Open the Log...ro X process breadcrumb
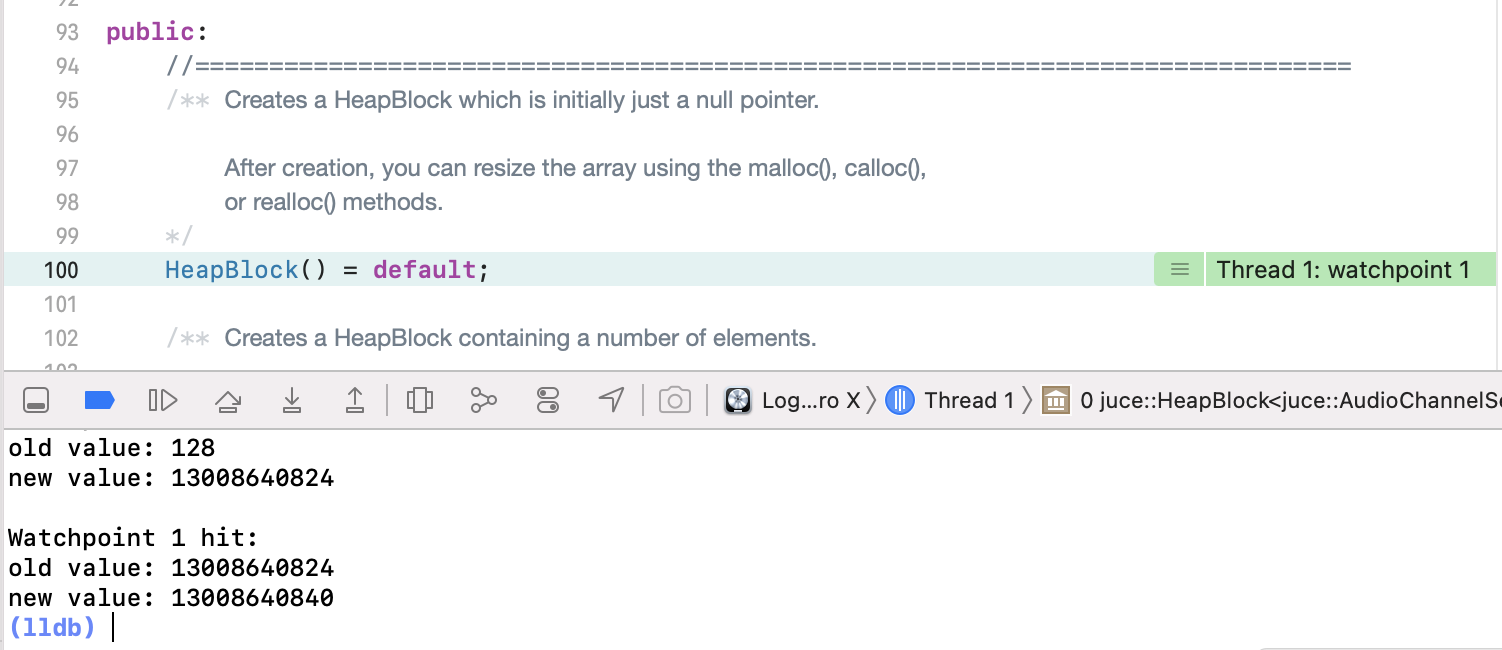This screenshot has width=1502, height=650. point(794,401)
